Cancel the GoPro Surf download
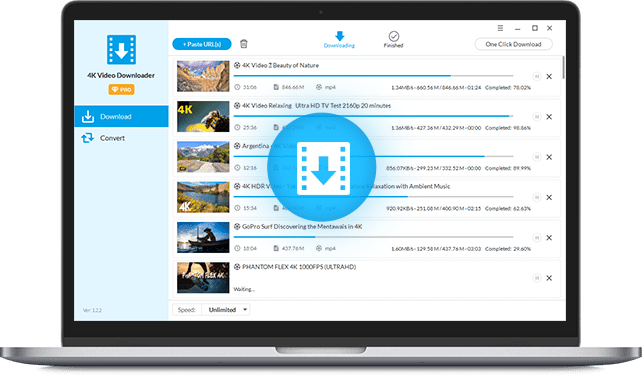 click(x=549, y=238)
